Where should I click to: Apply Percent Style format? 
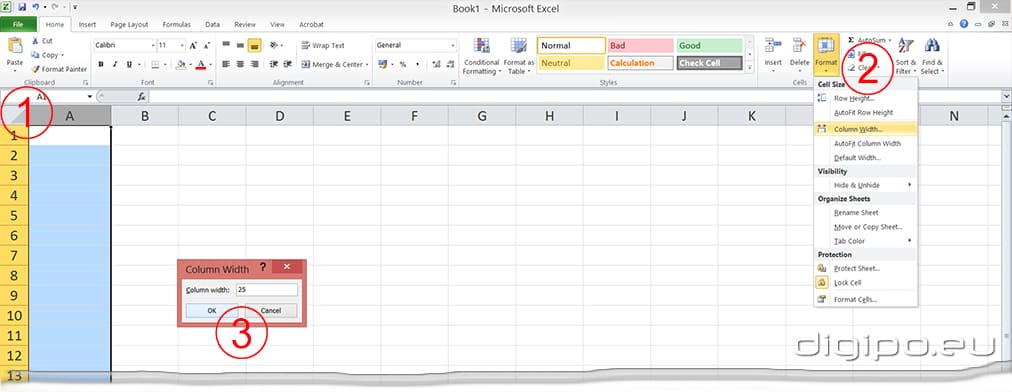(x=403, y=65)
